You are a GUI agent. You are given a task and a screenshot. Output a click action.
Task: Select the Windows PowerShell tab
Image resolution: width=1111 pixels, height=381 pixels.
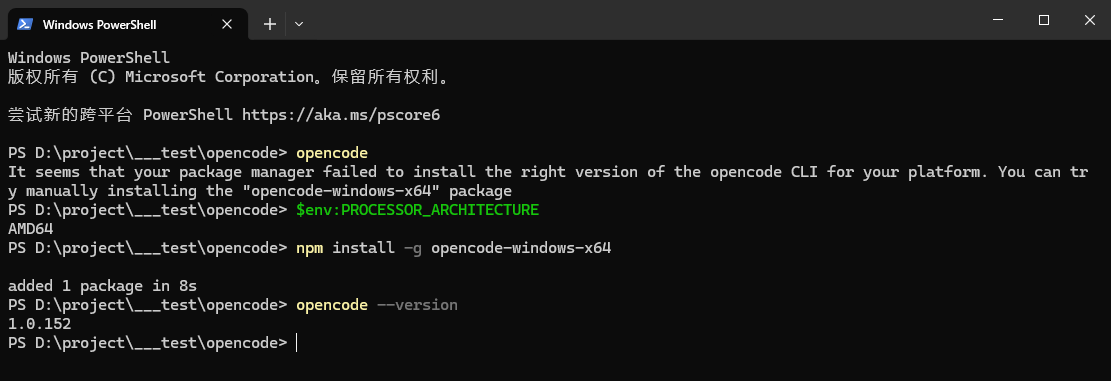[128, 24]
